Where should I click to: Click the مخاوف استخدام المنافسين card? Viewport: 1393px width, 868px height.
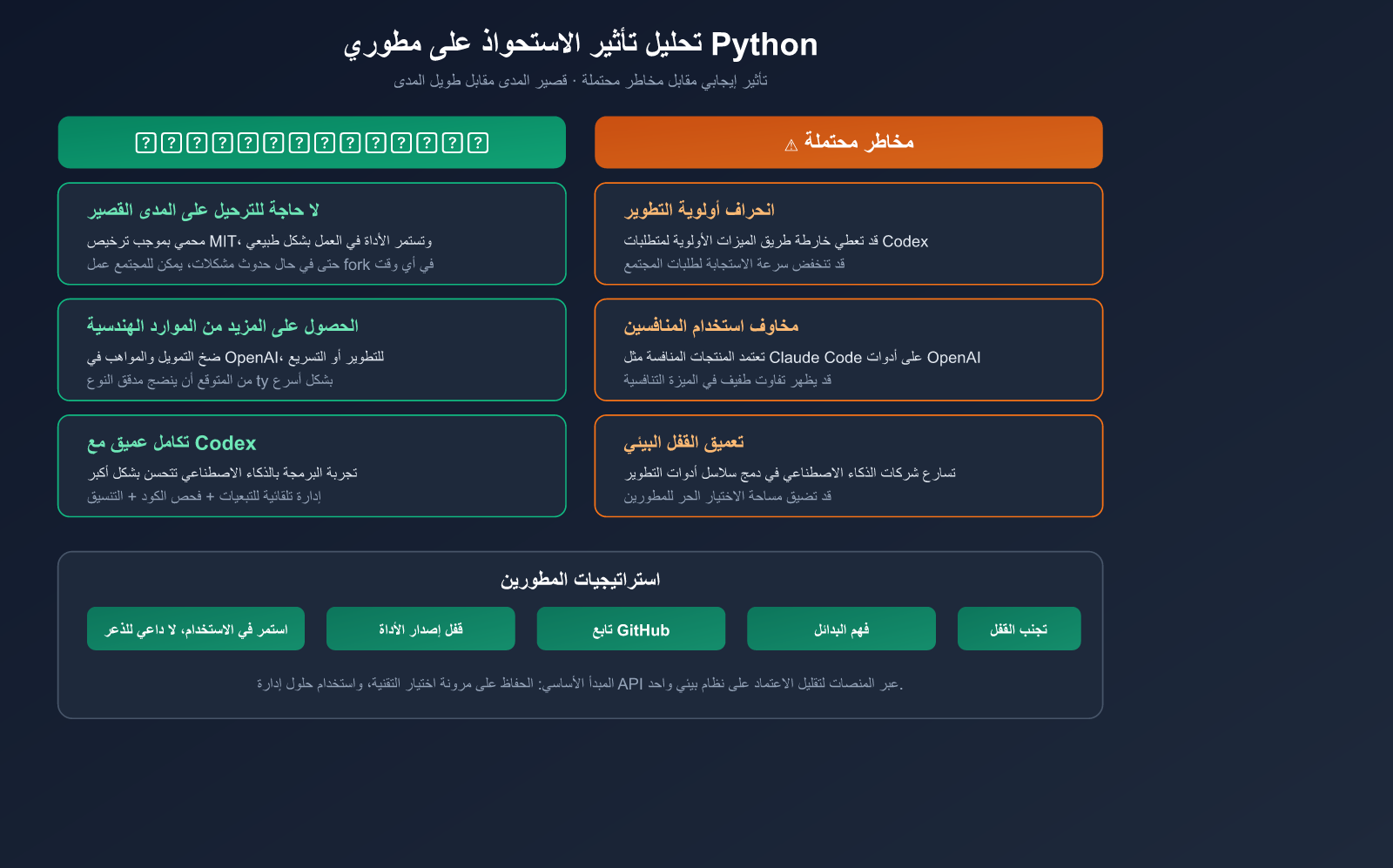[x=848, y=349]
